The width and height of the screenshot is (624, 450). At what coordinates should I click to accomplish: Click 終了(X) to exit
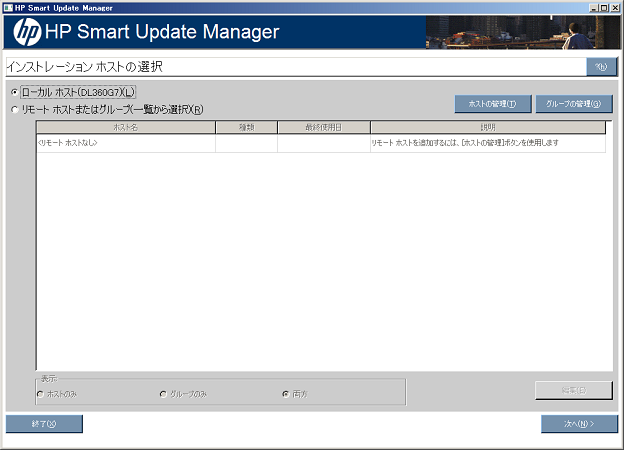click(44, 424)
